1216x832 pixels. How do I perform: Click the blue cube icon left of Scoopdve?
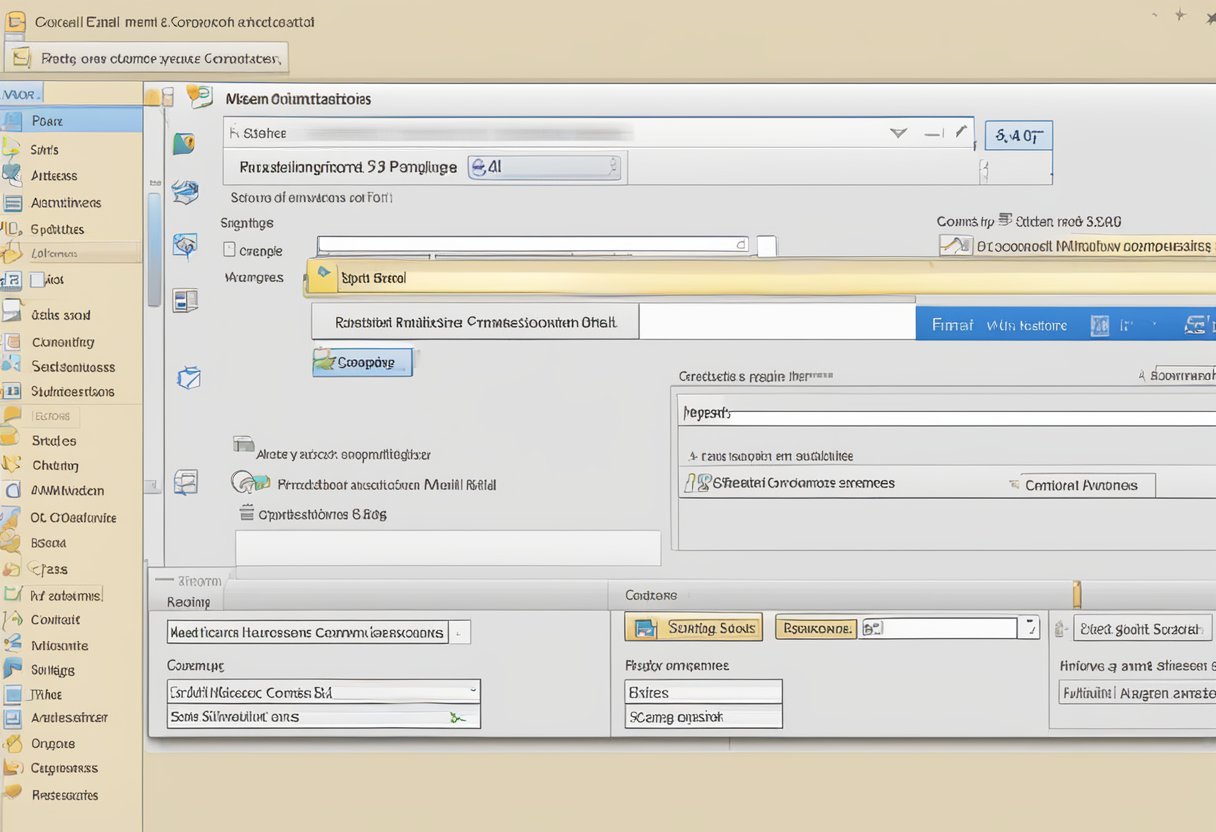pyautogui.click(x=188, y=377)
